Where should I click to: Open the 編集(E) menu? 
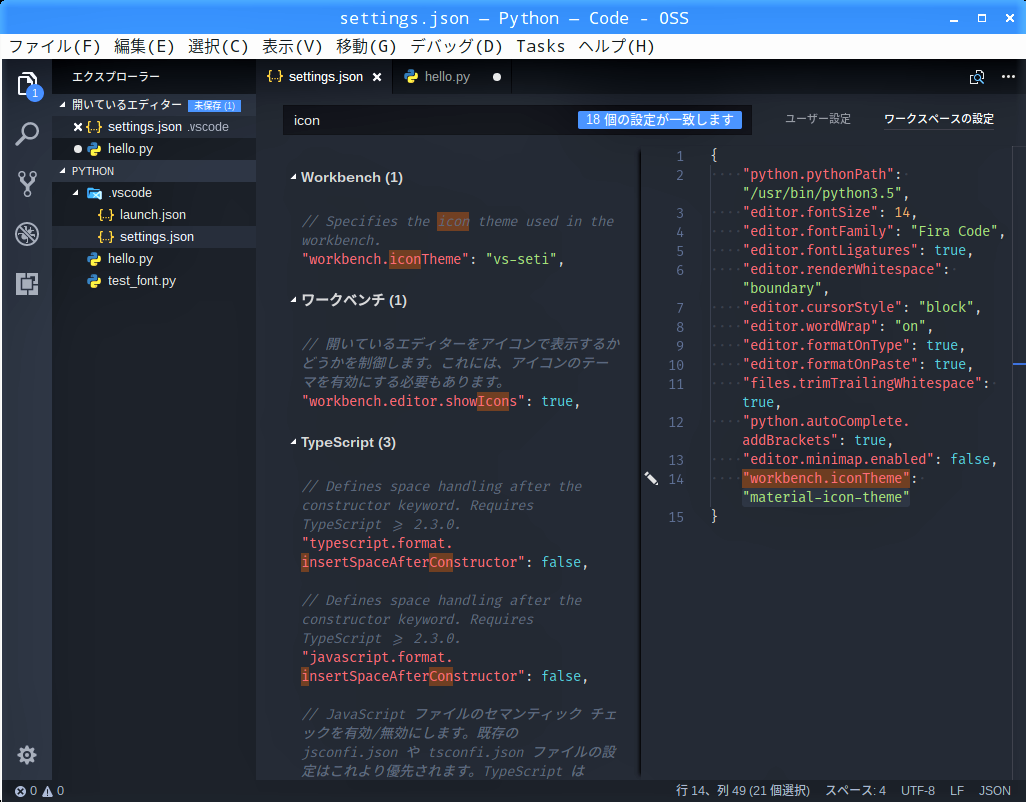point(144,46)
